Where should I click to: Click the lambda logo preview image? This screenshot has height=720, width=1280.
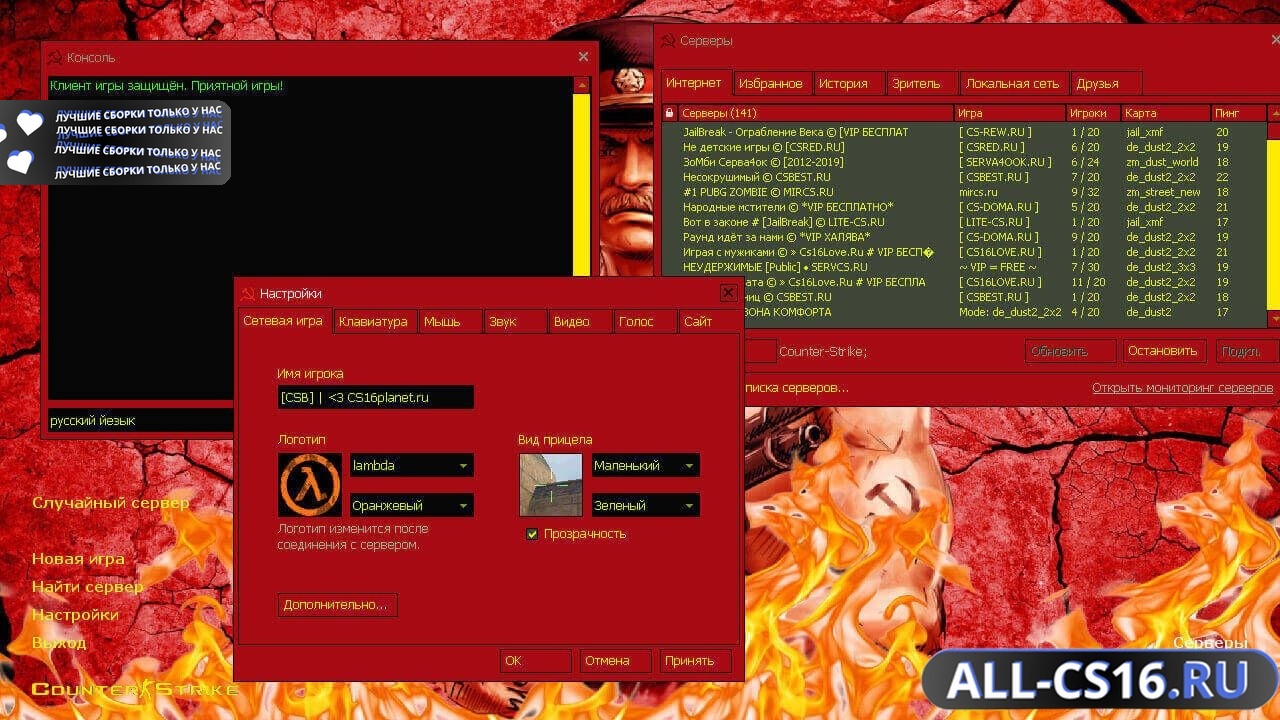(310, 485)
